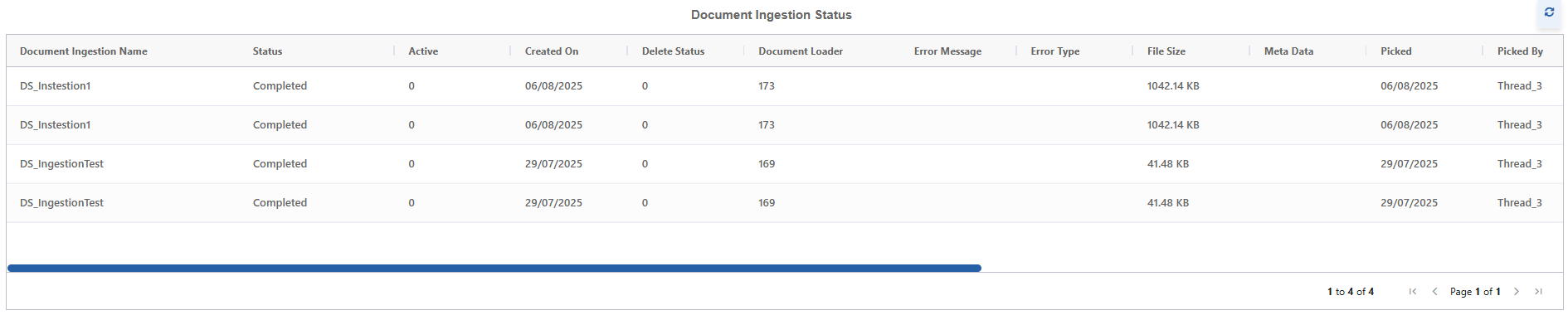Sort by File Size column header

pyautogui.click(x=1166, y=51)
